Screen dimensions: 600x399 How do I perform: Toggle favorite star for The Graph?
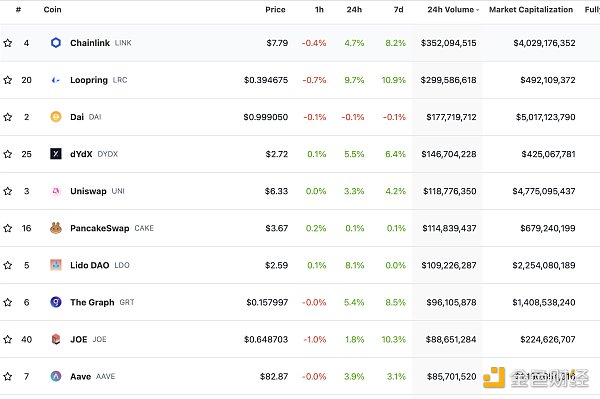(x=8, y=302)
